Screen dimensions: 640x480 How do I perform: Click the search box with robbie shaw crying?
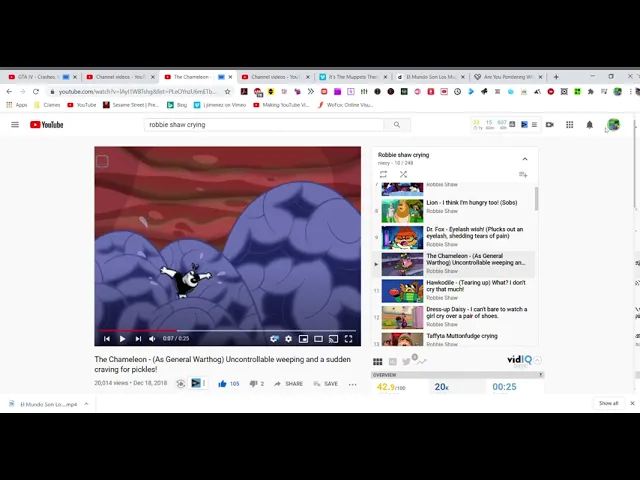(264, 124)
